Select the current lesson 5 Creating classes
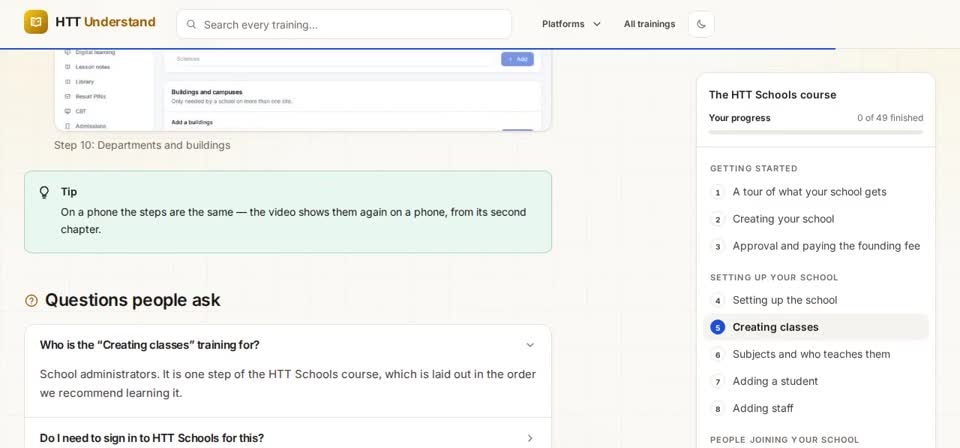The image size is (960, 448). 816,327
